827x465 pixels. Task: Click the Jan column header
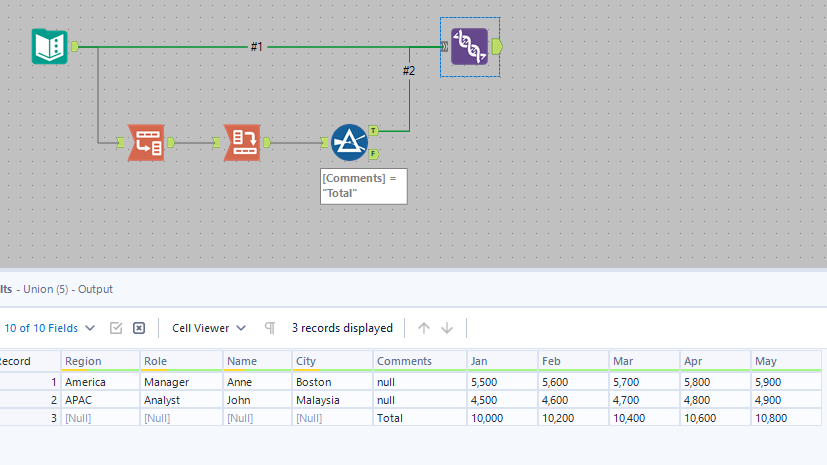(502, 361)
